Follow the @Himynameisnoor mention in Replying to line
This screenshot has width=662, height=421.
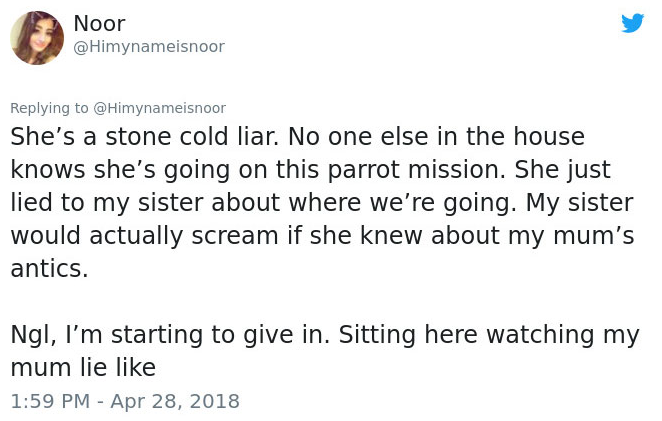(x=159, y=108)
